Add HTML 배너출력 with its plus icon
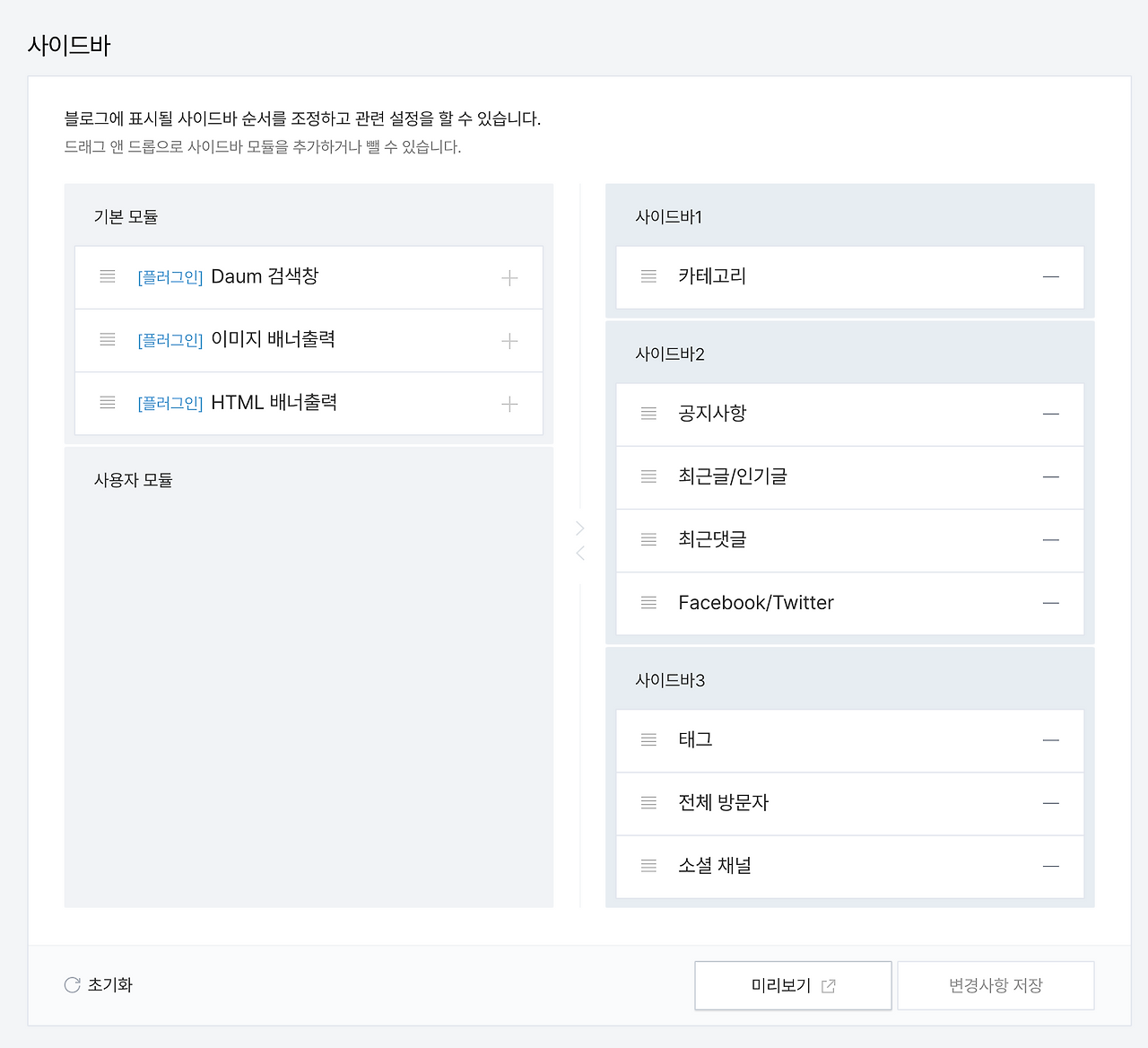Image resolution: width=1148 pixels, height=1048 pixels. (x=509, y=404)
